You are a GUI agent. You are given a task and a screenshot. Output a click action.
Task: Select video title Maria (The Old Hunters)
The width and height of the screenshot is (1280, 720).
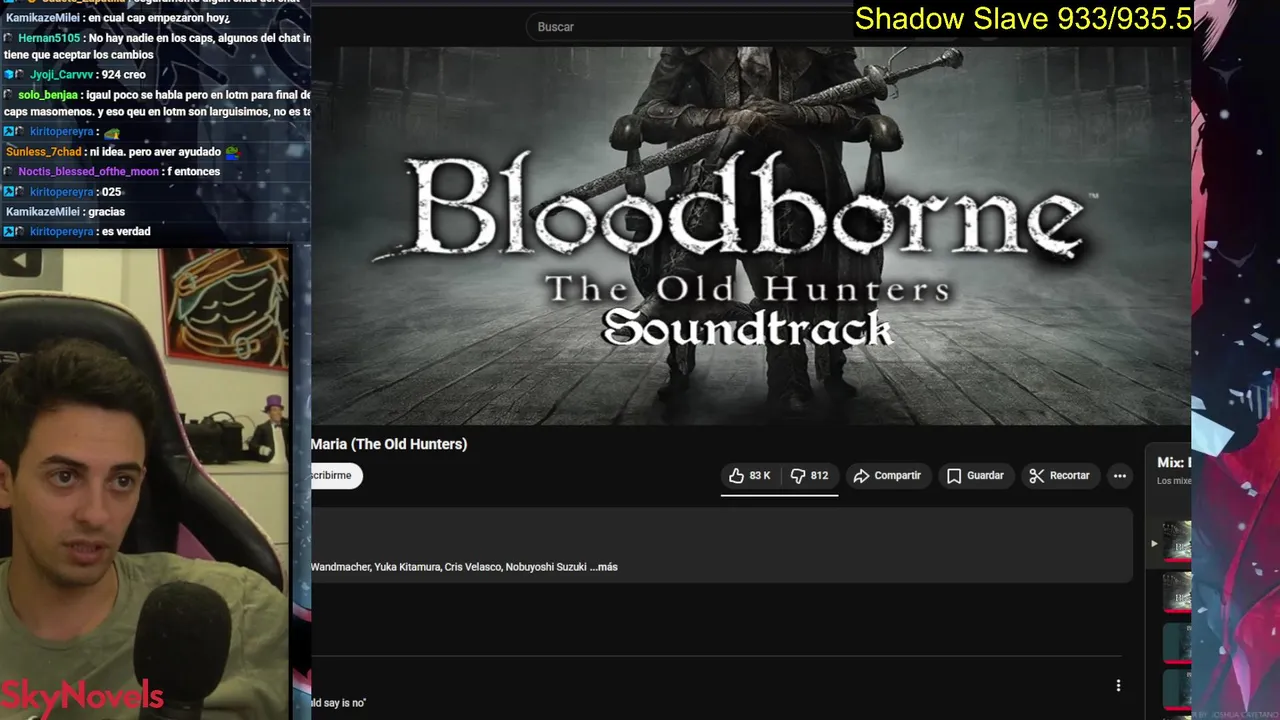(x=389, y=444)
